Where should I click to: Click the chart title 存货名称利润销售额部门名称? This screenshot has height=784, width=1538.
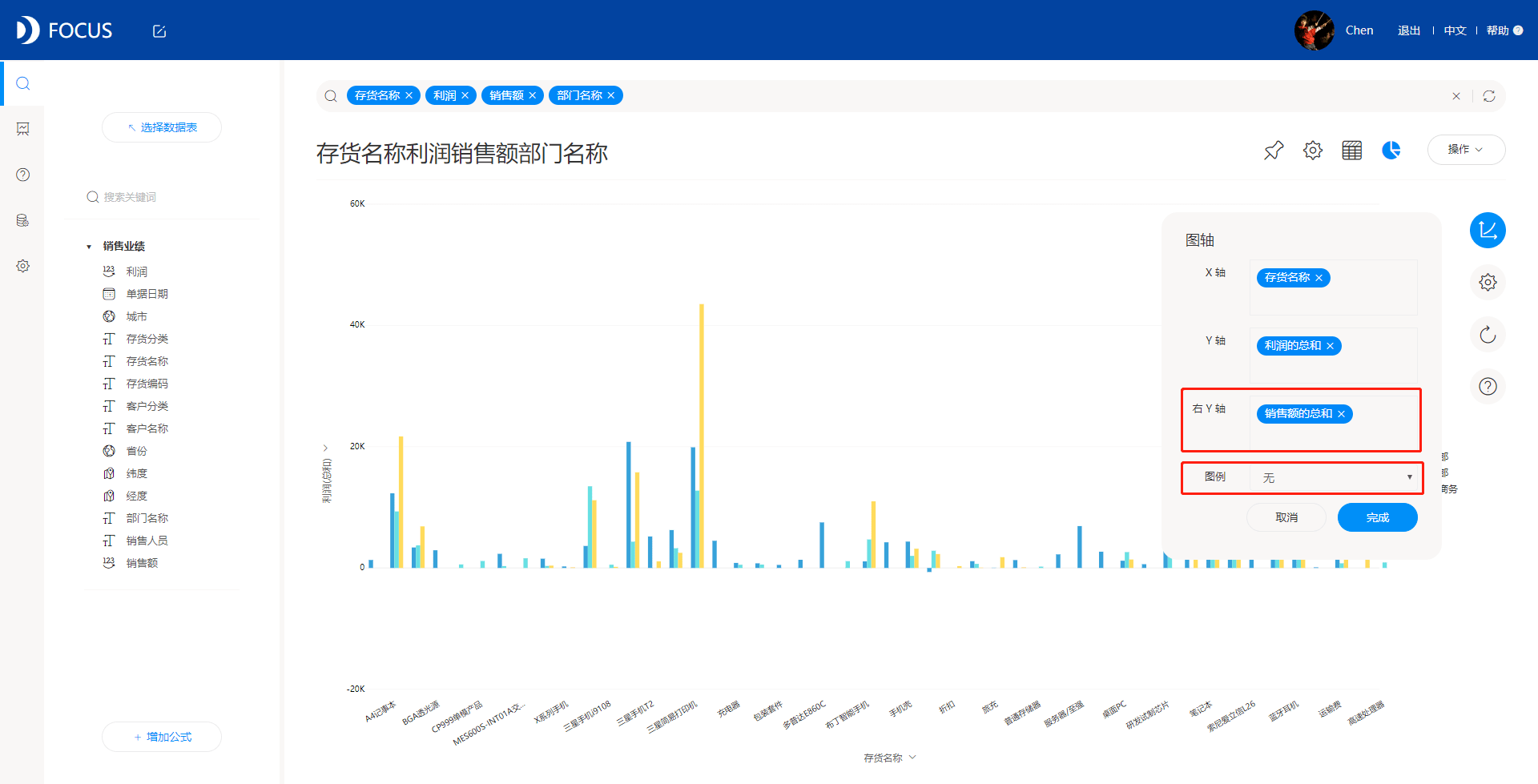click(x=462, y=153)
